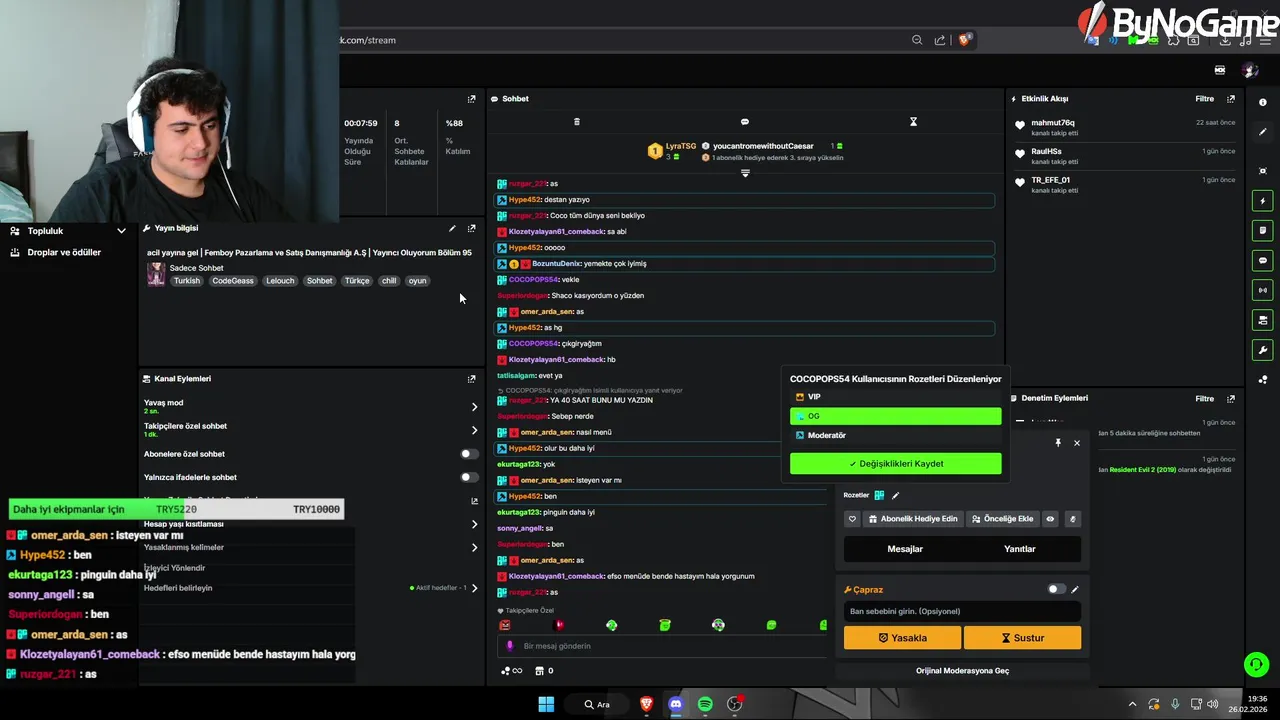
Task: Click the share icon in address bar
Action: point(940,40)
